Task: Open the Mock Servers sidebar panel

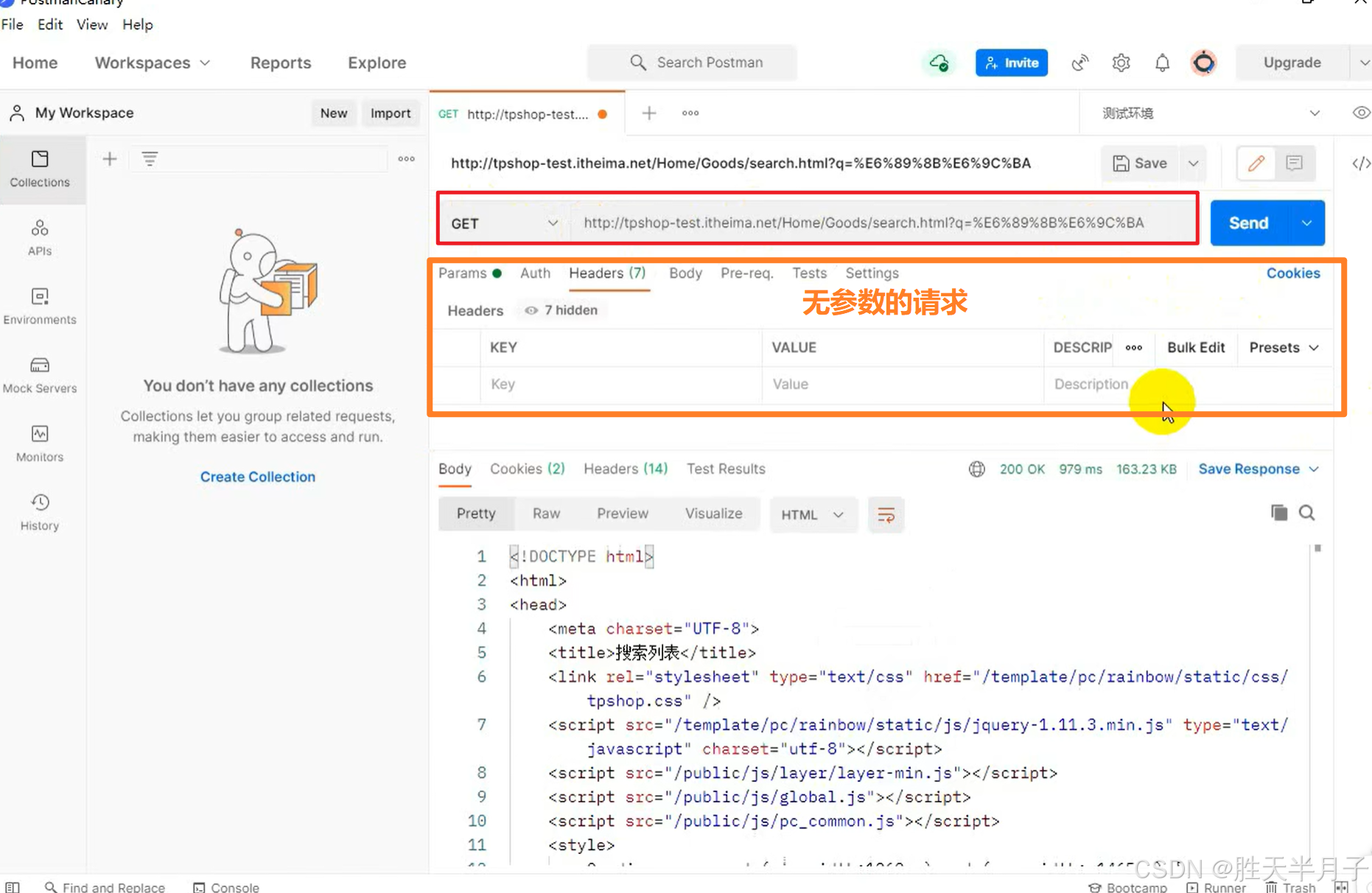Action: pos(40,374)
